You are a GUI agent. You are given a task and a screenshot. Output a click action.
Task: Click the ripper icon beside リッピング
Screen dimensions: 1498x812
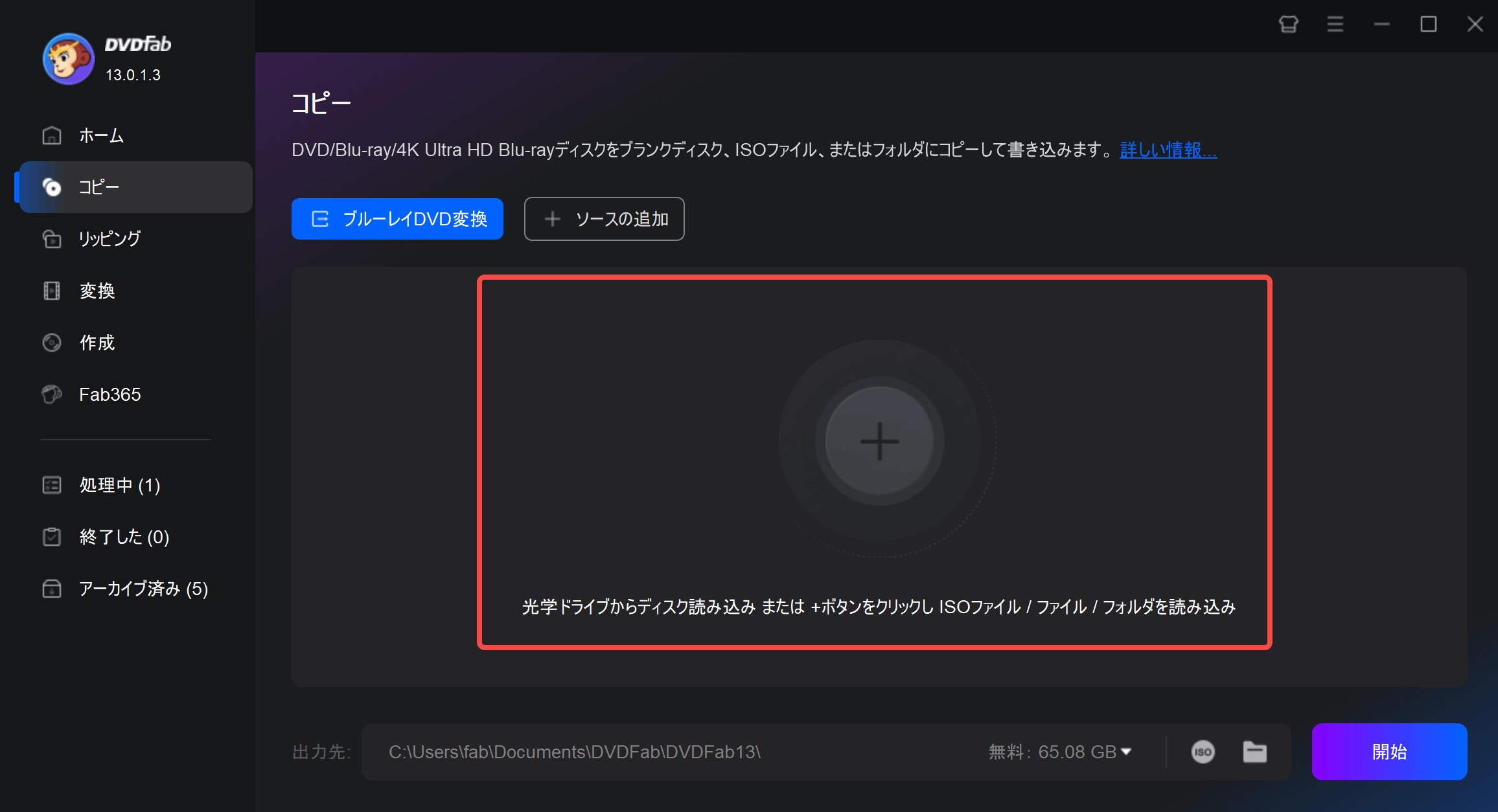tap(52, 239)
